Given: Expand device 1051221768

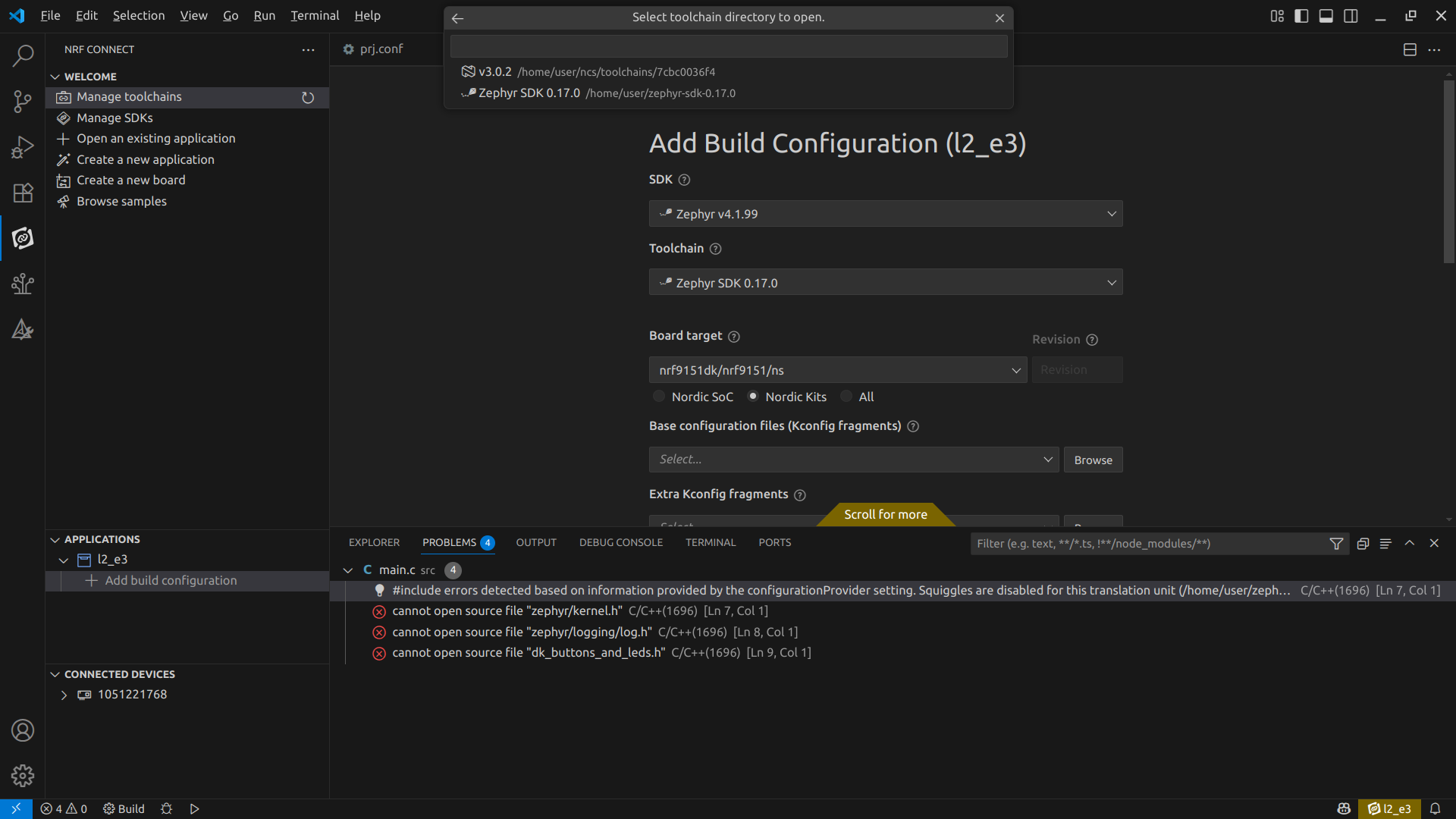Looking at the screenshot, I should point(64,695).
